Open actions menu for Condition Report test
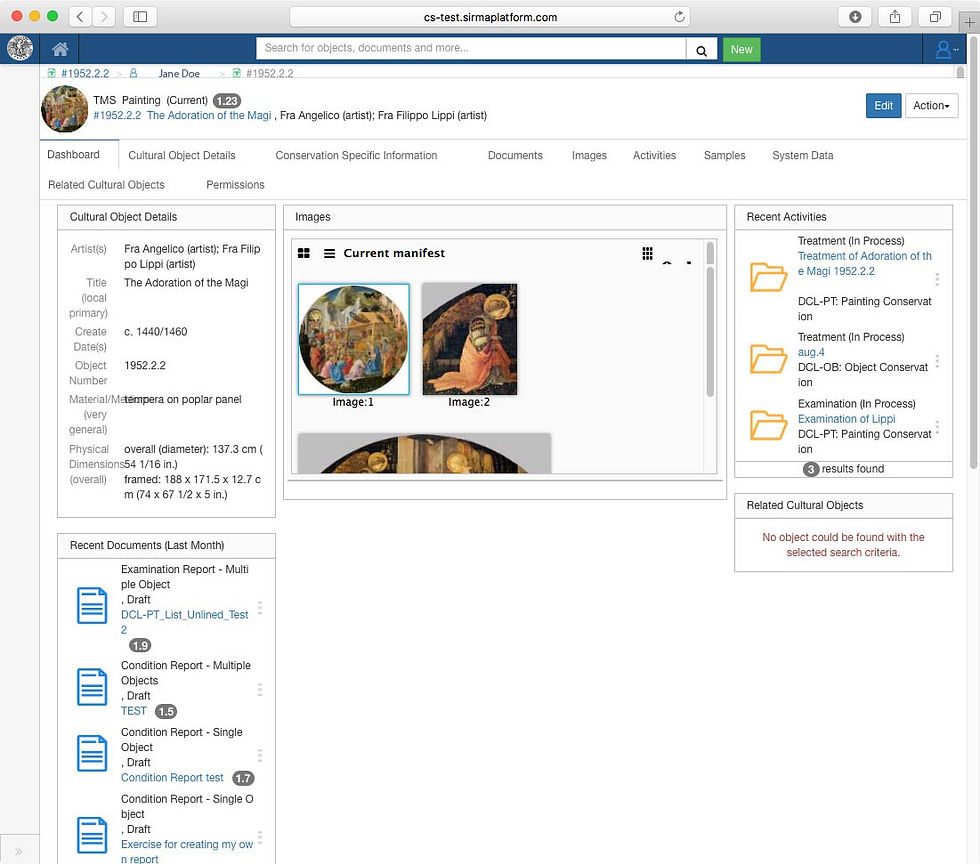This screenshot has height=864, width=980. [259, 755]
